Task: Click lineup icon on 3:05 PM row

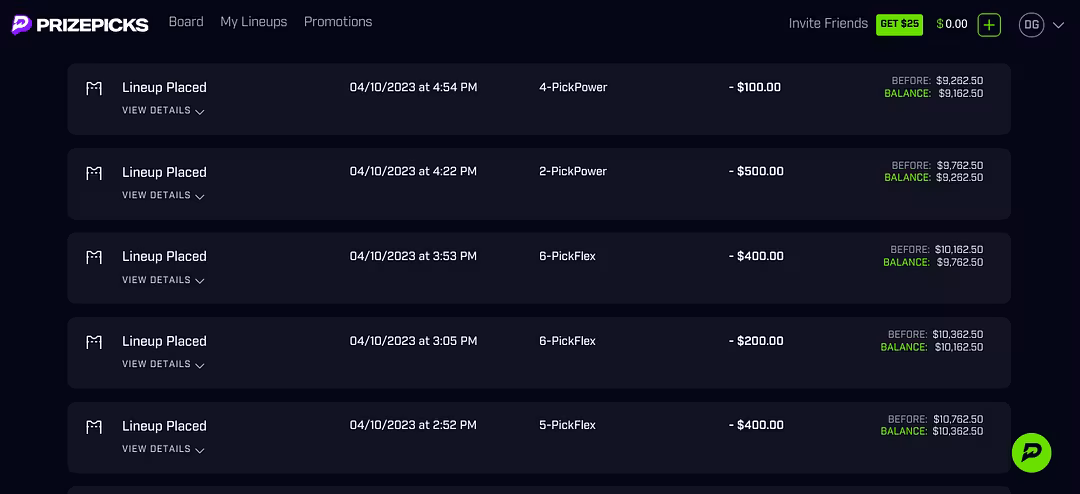Action: click(94, 342)
